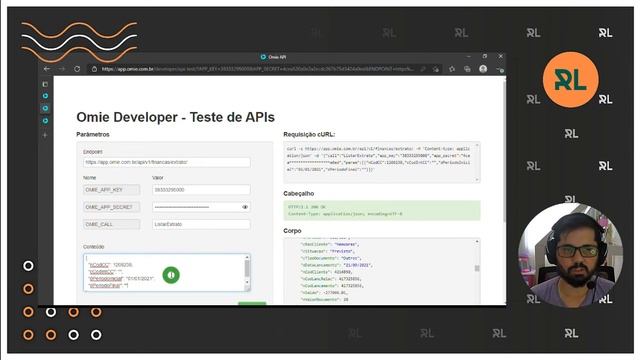Open a new tab with the plus icon

pyautogui.click(x=45, y=135)
